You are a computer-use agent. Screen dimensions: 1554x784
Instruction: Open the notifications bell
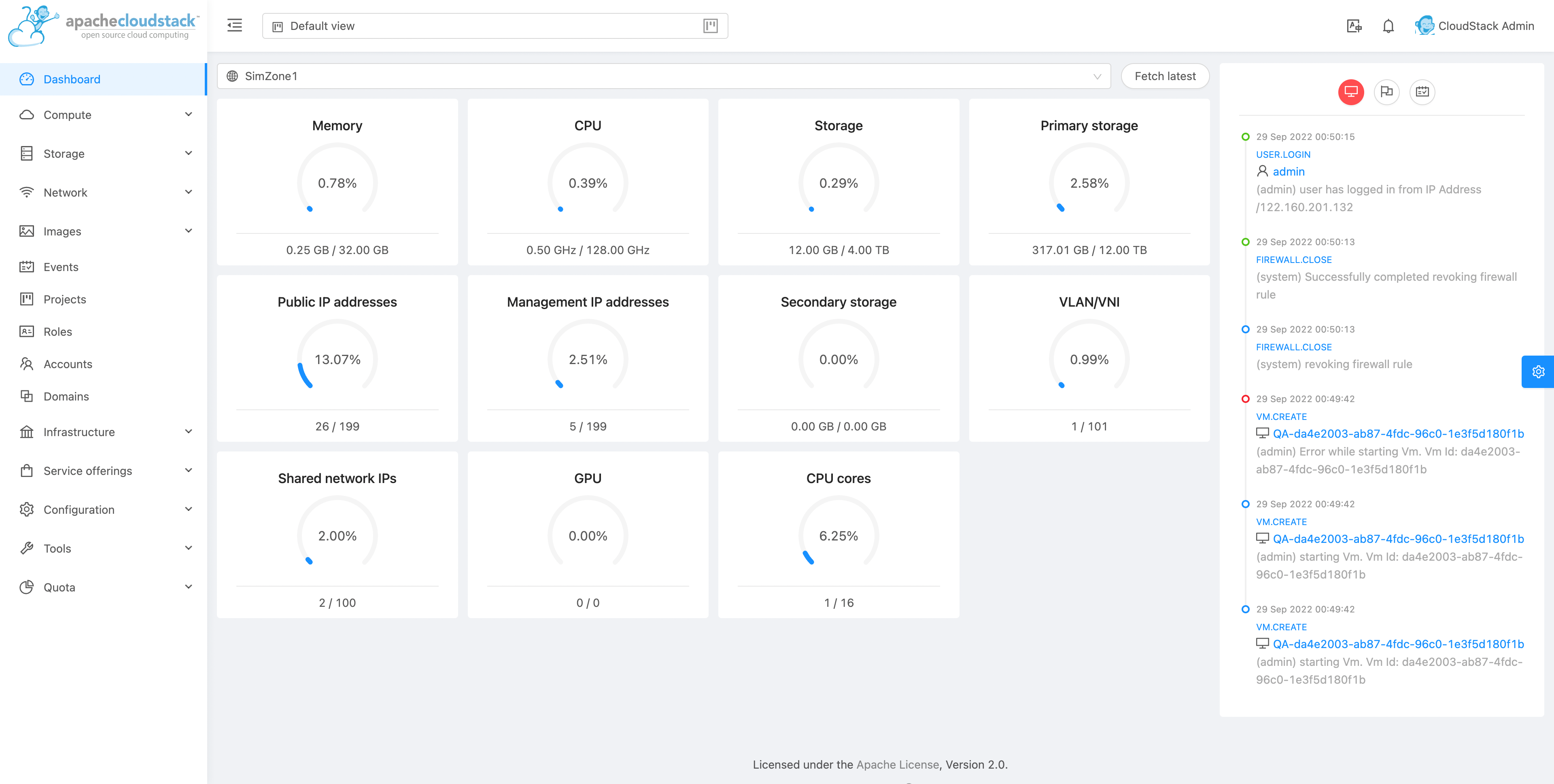tap(1388, 25)
